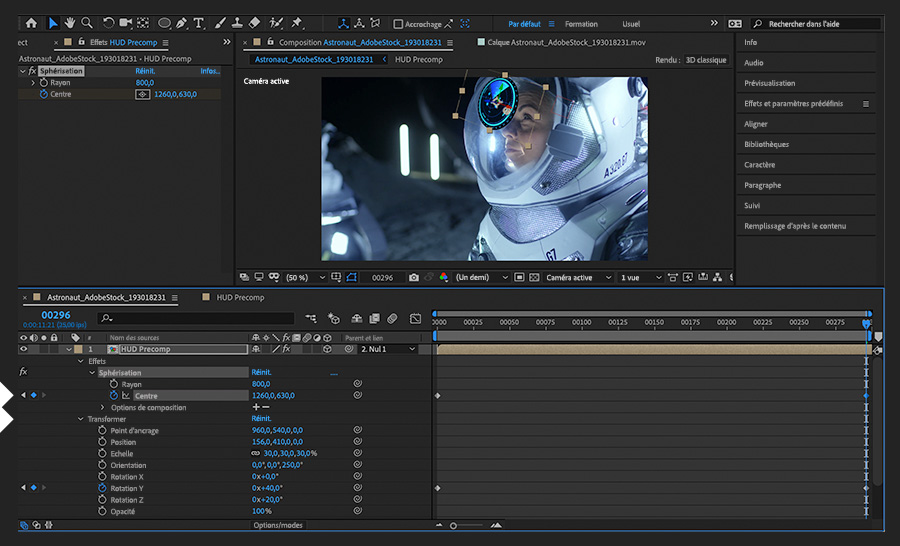Click the Options/modes button

pos(277,525)
